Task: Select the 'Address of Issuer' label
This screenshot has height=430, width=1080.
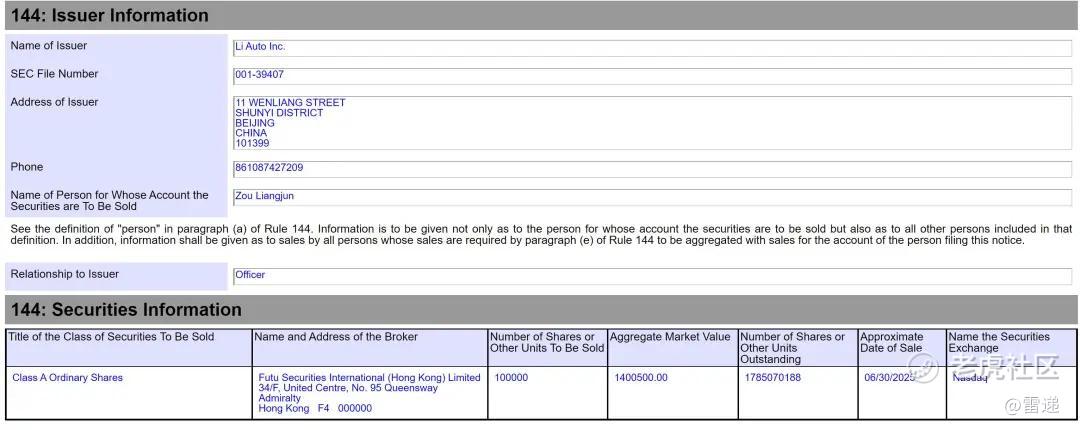Action: click(x=54, y=102)
